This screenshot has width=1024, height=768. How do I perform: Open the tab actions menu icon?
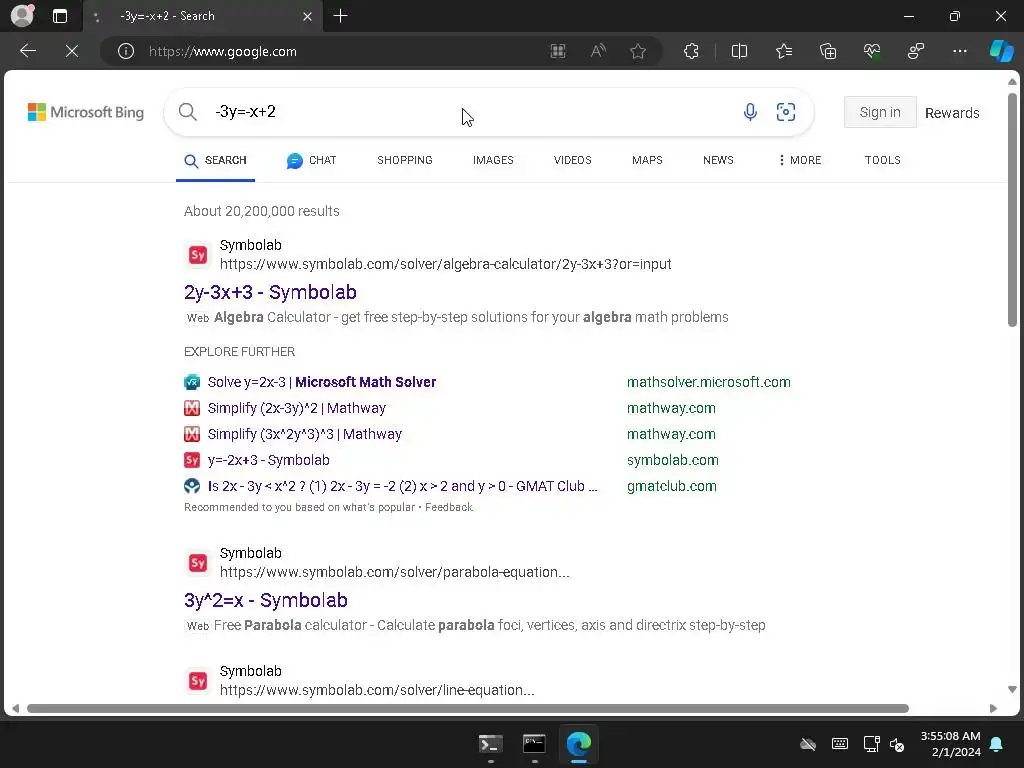[x=60, y=16]
